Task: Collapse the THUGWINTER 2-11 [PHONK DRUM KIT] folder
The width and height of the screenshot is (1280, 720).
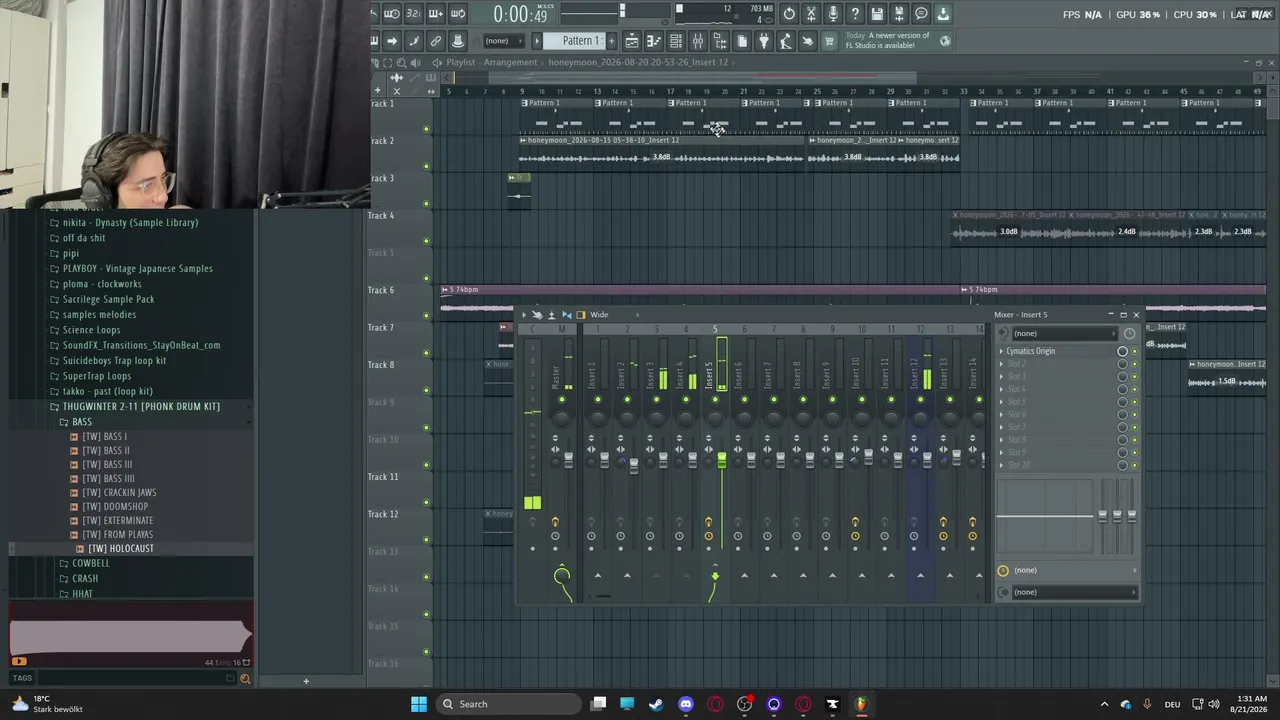Action: (x=141, y=407)
